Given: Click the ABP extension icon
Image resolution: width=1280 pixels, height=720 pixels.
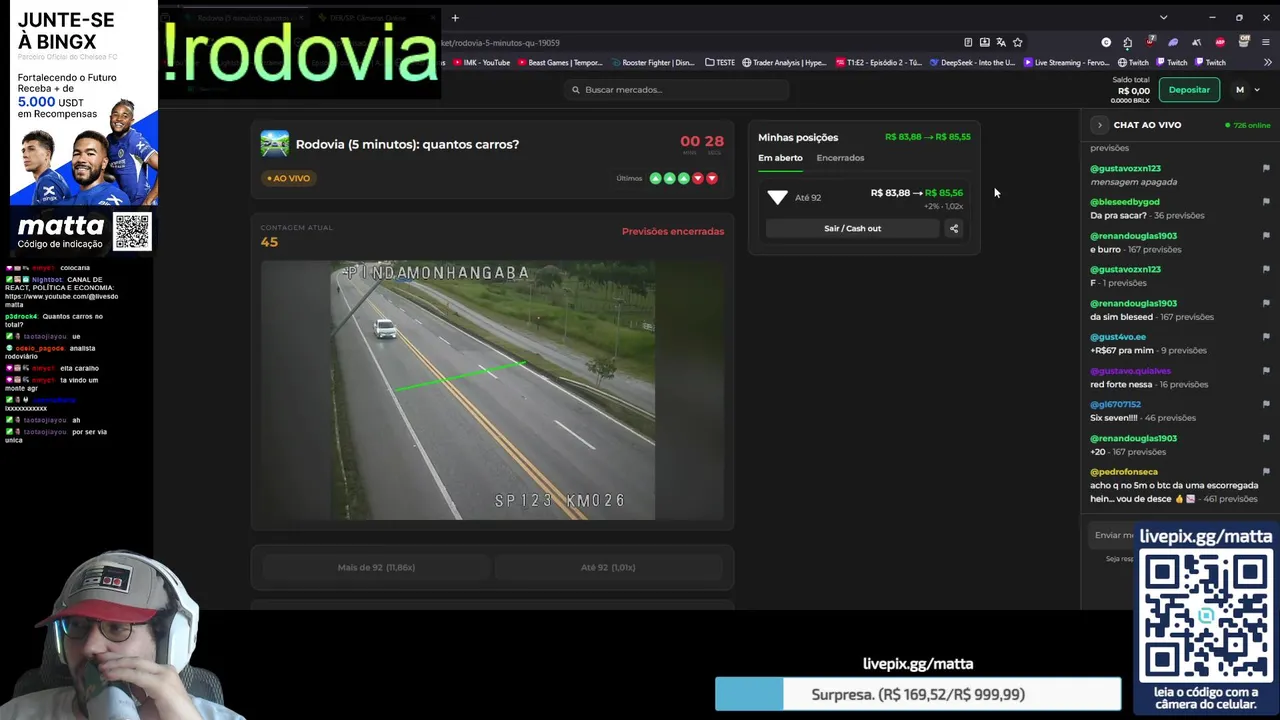Looking at the screenshot, I should 1220,42.
